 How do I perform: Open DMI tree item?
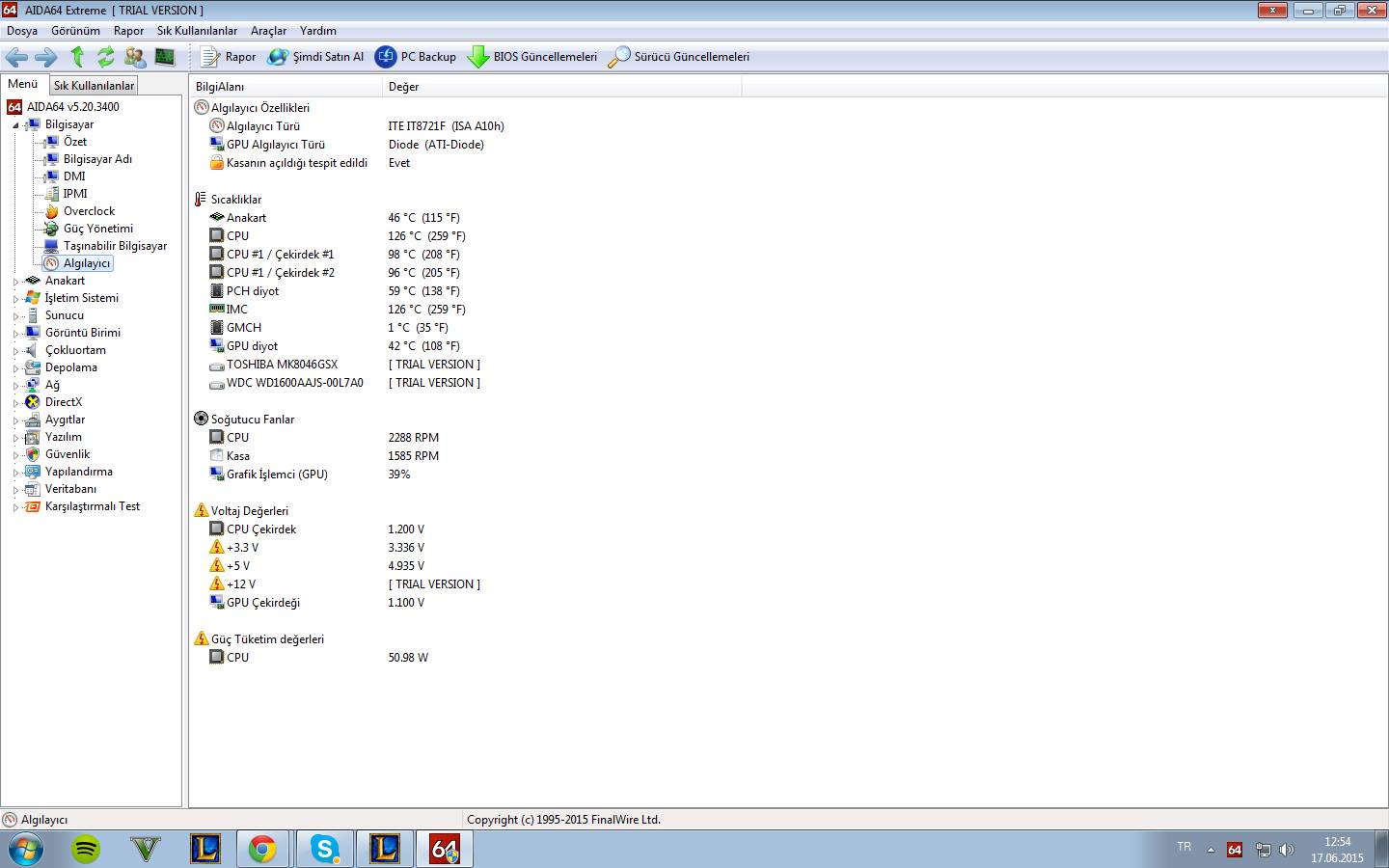(x=74, y=176)
